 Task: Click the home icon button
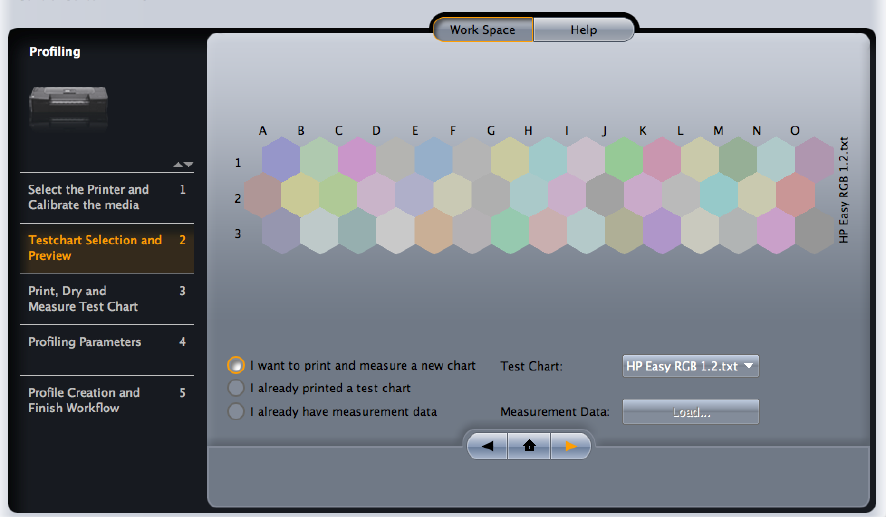(x=529, y=446)
